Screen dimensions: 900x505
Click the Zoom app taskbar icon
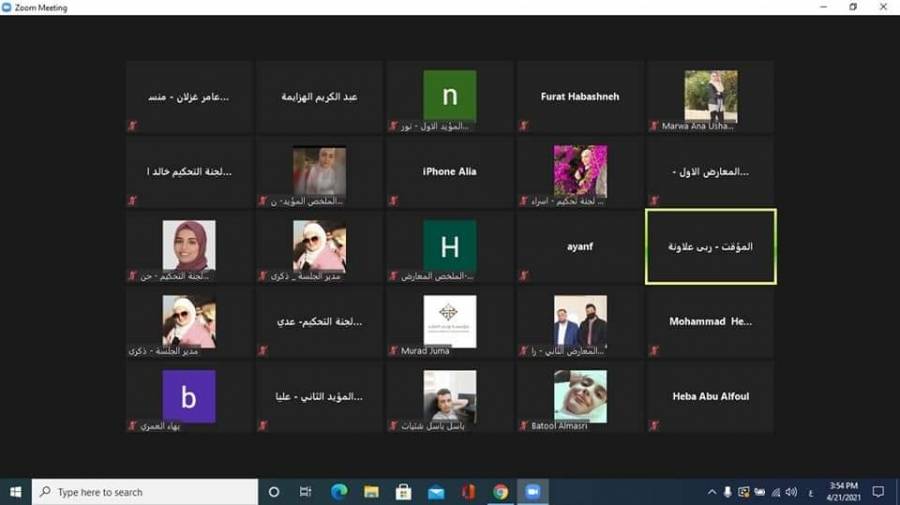(x=533, y=492)
